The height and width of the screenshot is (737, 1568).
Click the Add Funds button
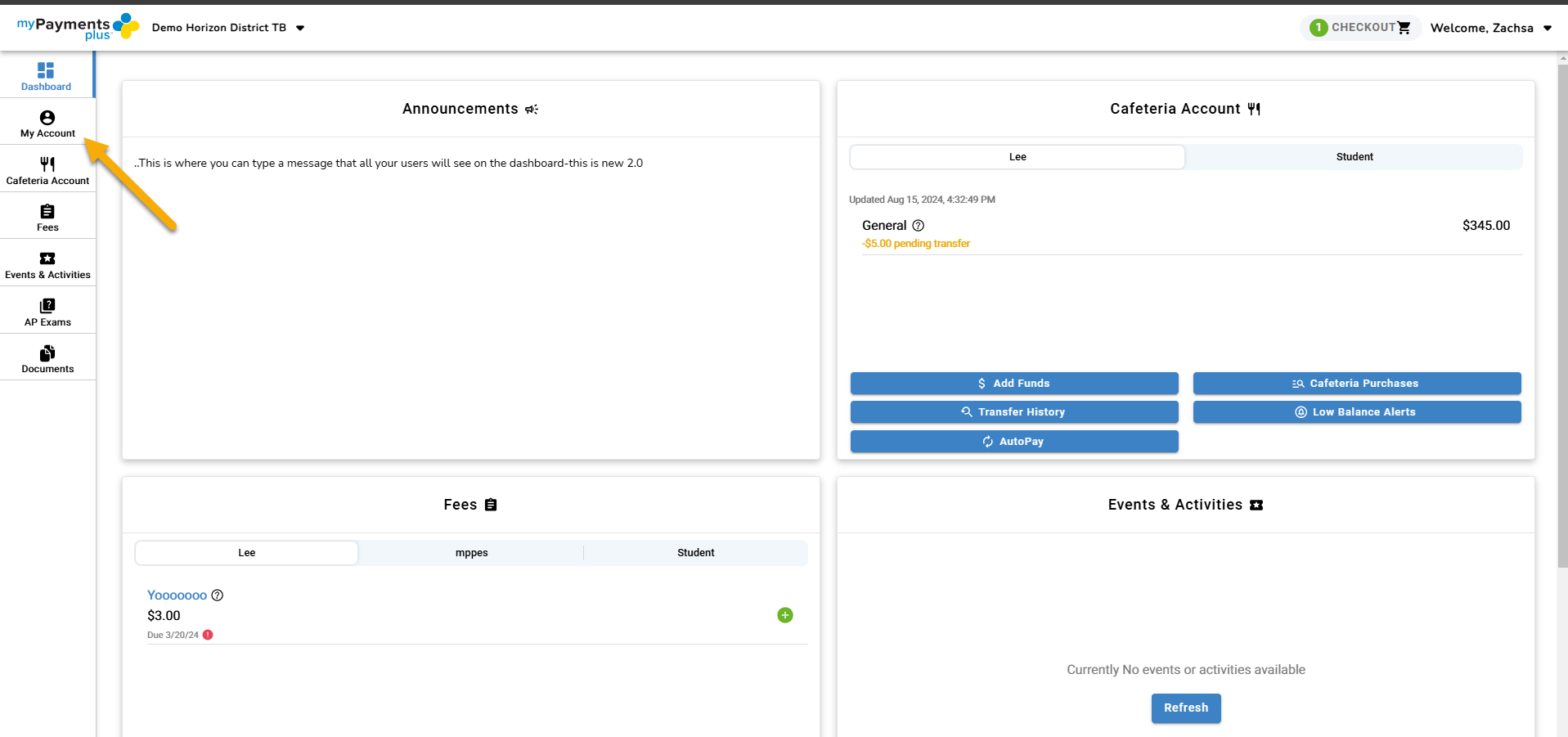[x=1013, y=383]
